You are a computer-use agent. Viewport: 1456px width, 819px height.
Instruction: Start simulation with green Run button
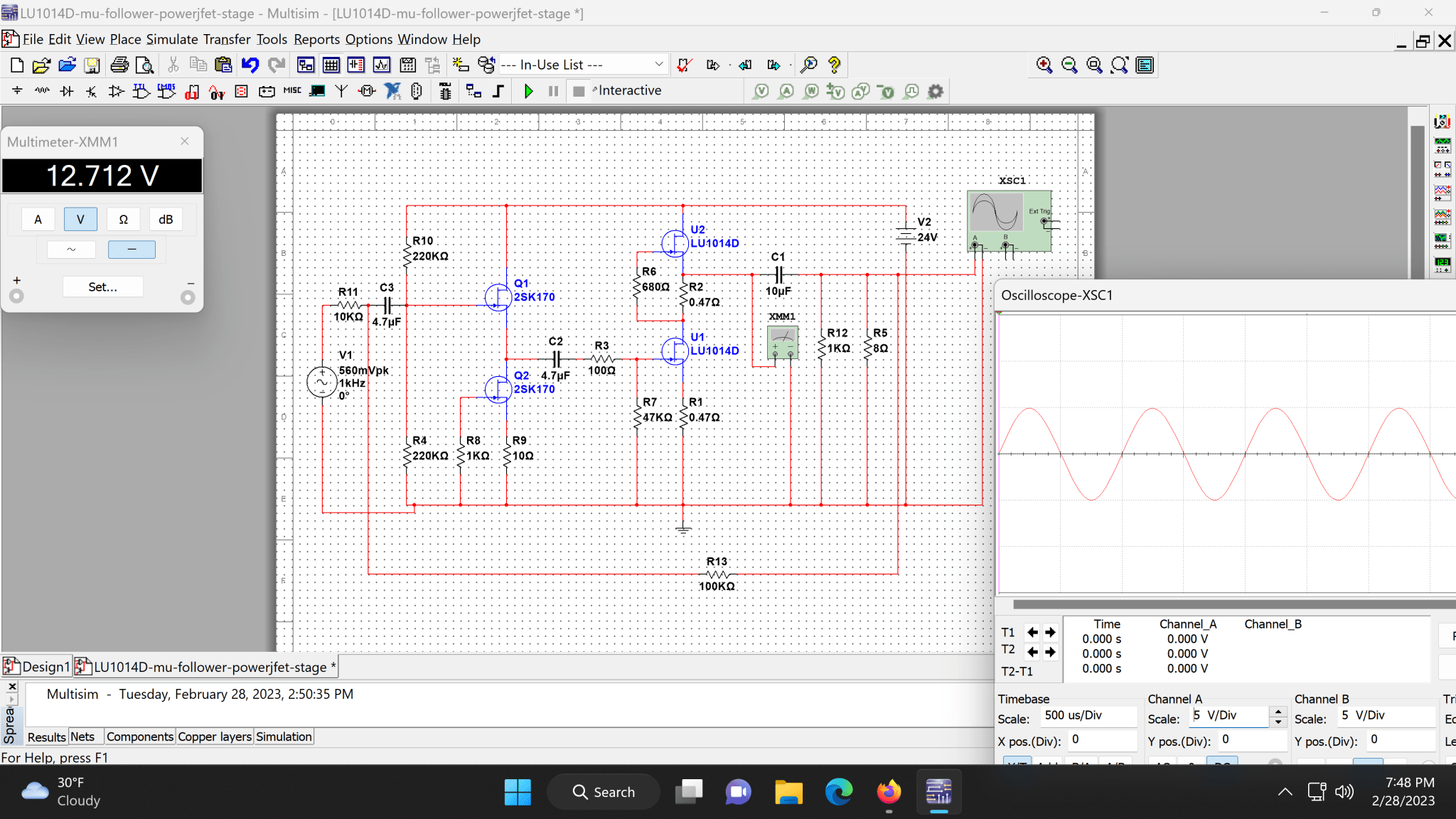coord(528,91)
